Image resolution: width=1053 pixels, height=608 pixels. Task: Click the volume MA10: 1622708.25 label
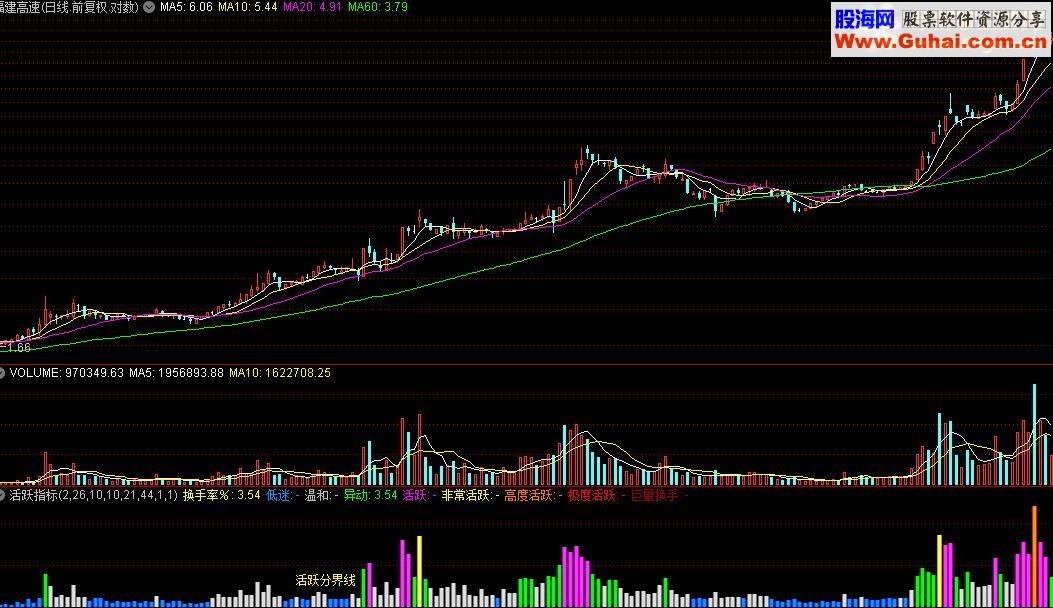click(280, 373)
